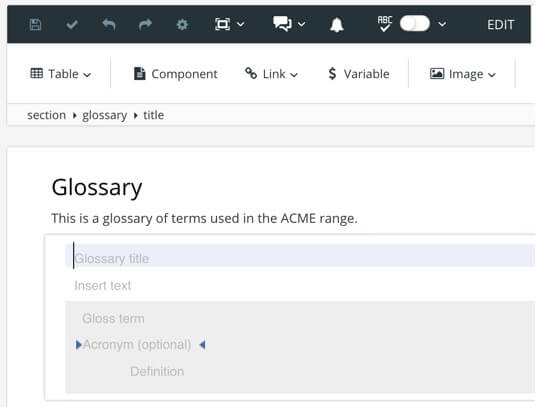
Task: Click the Variable dollar icon
Action: pyautogui.click(x=332, y=74)
